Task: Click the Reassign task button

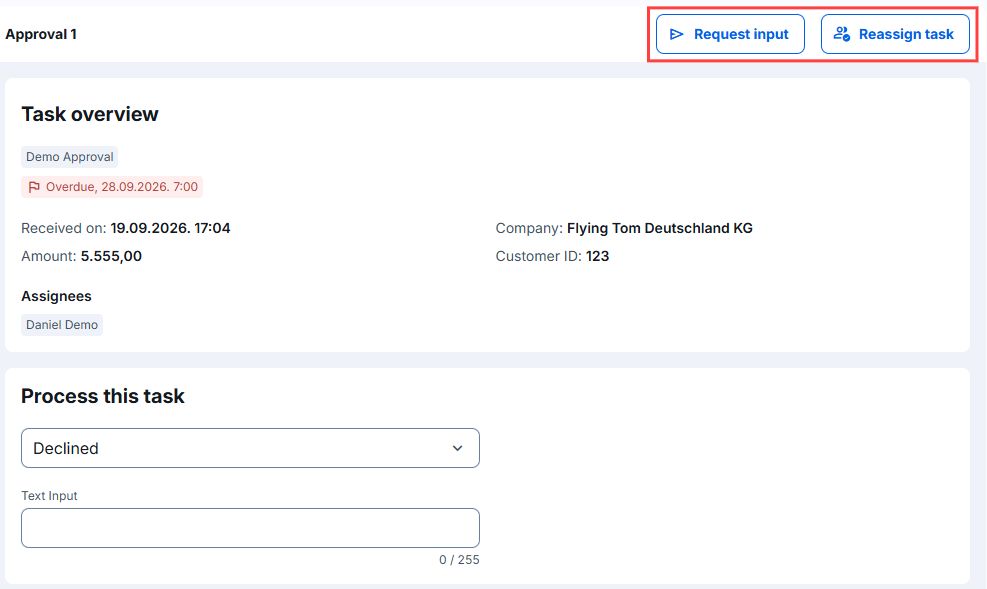Action: tap(895, 34)
